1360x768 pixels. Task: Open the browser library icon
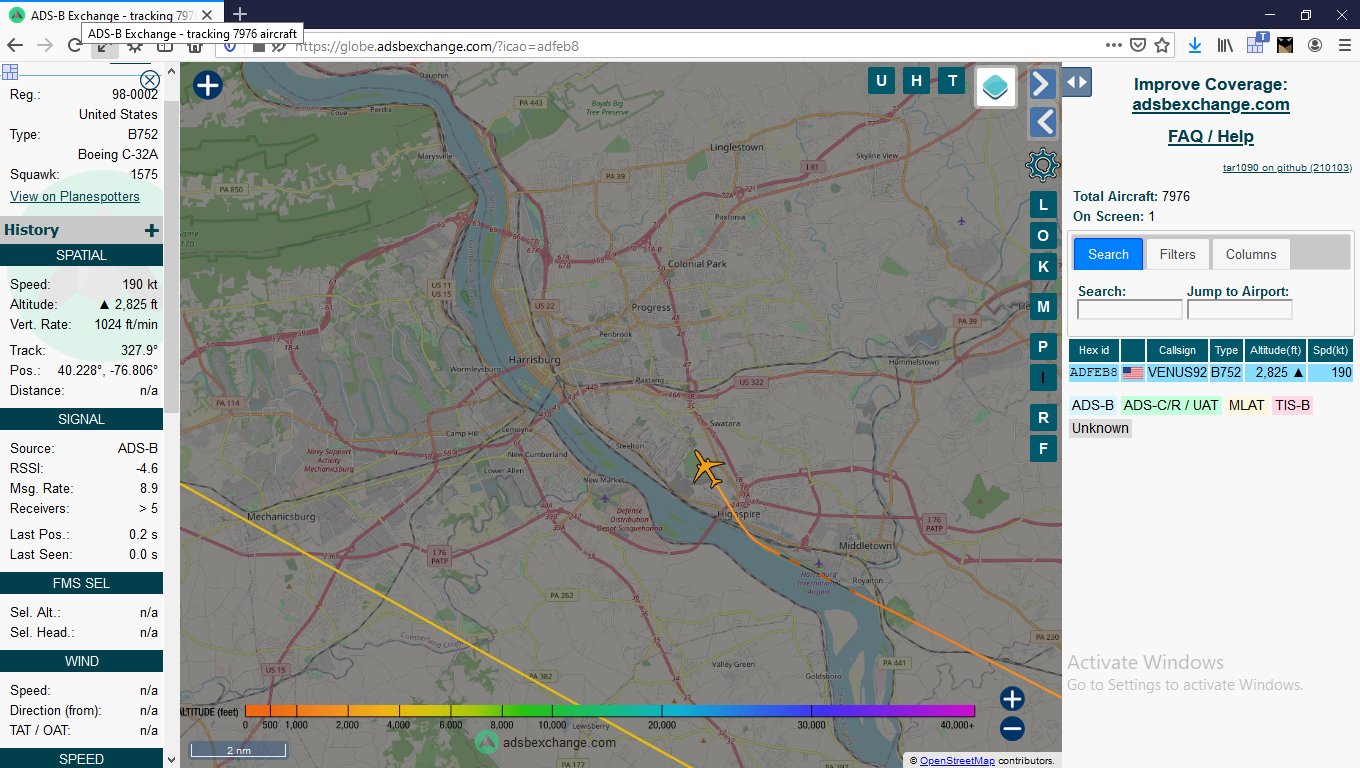pos(1225,45)
